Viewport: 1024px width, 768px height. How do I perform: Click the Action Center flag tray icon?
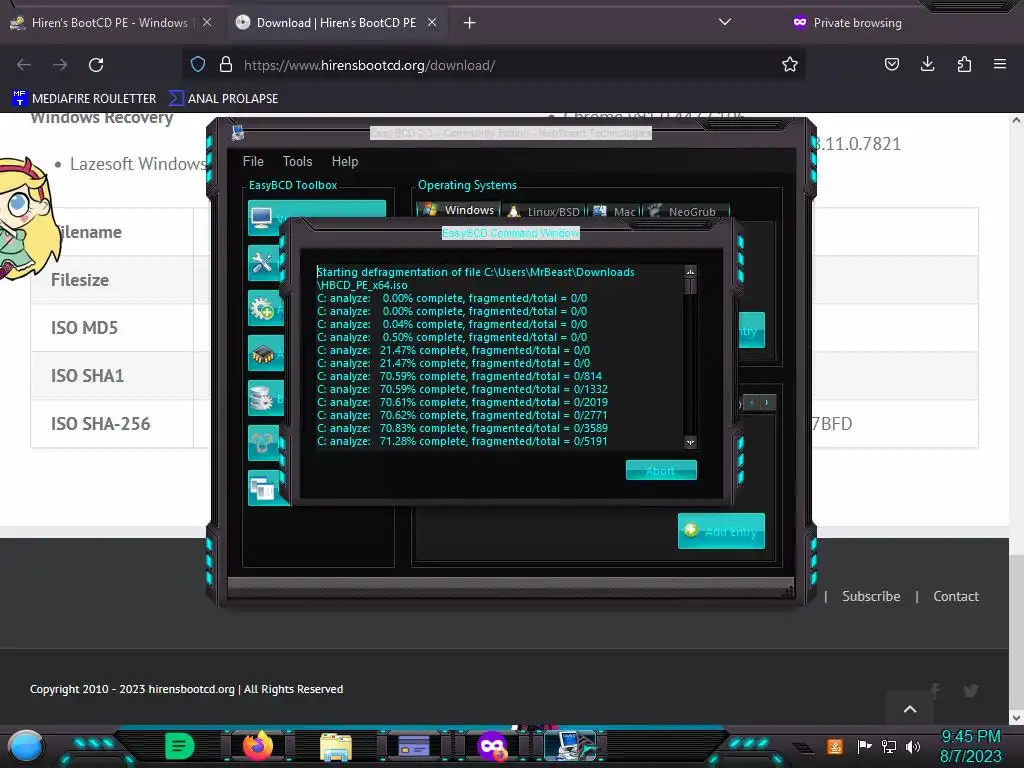point(864,746)
